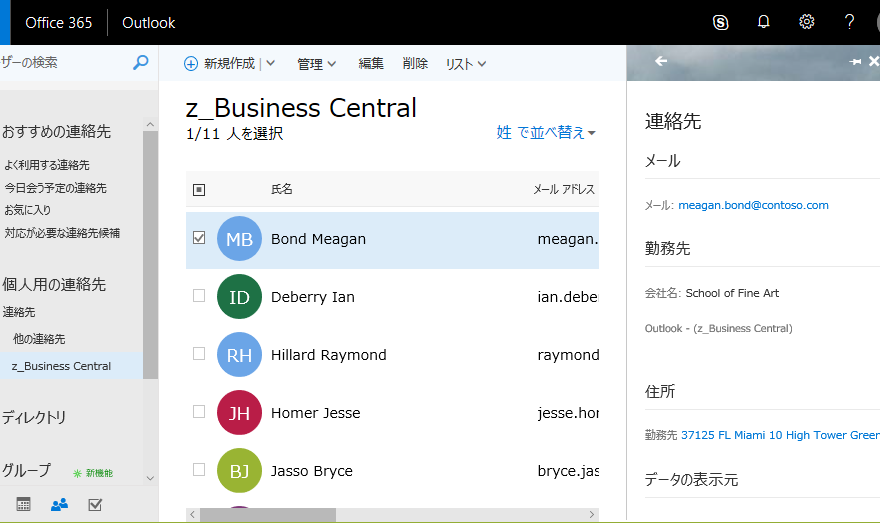Check the Jasso Bryce checkbox
Screen dimensions: 880x523
point(199,469)
